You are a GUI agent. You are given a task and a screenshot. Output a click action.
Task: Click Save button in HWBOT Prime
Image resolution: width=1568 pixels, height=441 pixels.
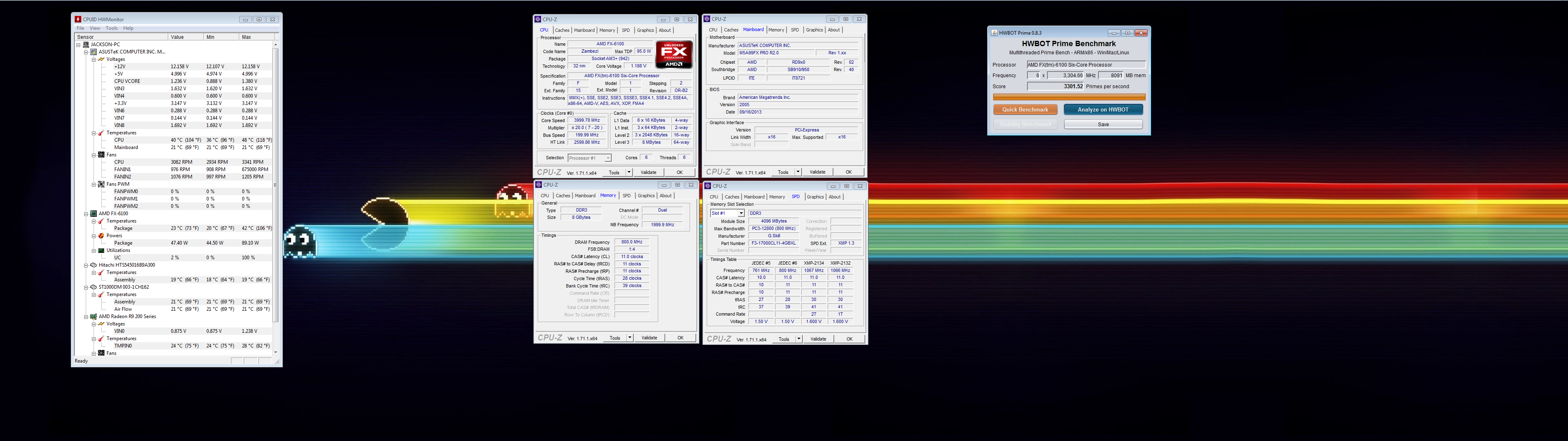tap(1103, 124)
